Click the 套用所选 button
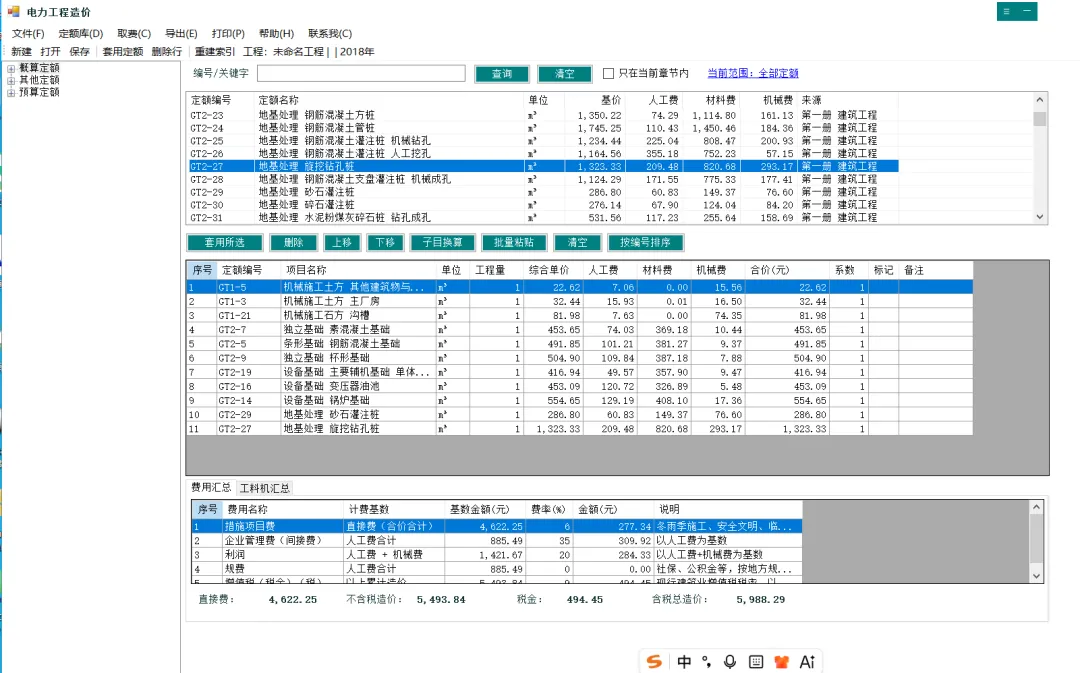This screenshot has width=1080, height=673. coord(225,242)
